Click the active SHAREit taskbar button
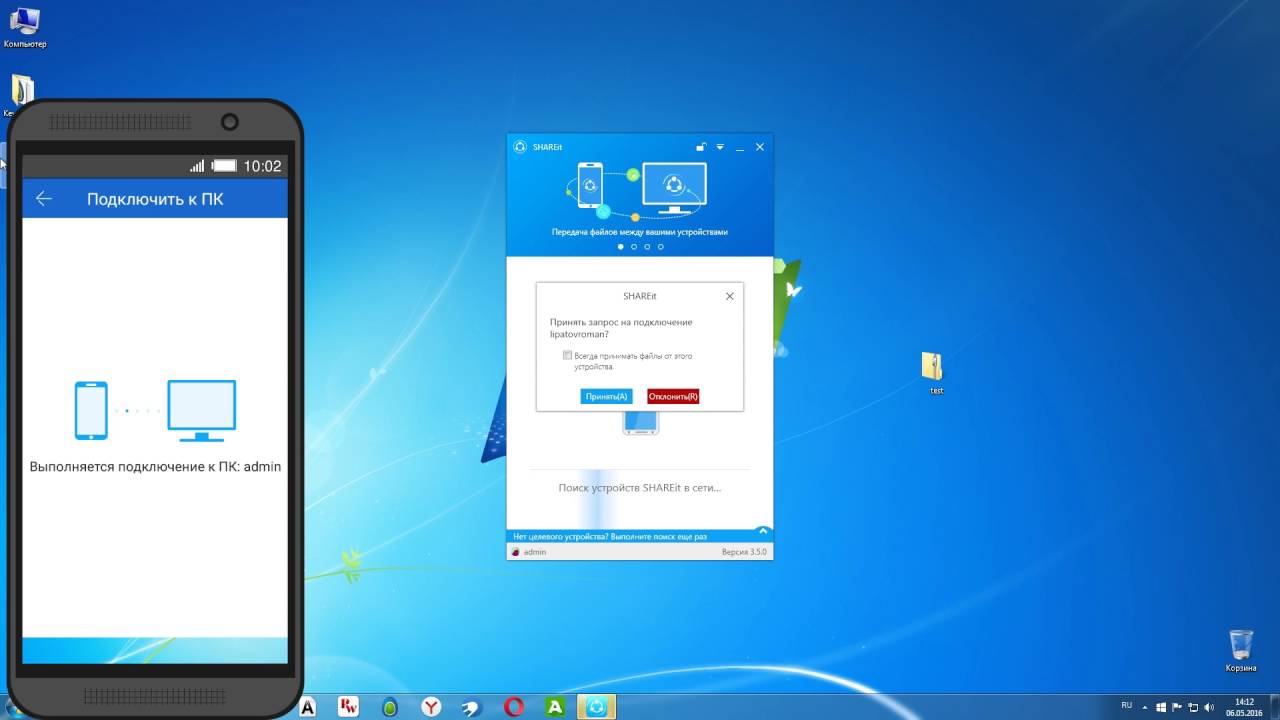Image resolution: width=1280 pixels, height=720 pixels. click(597, 707)
